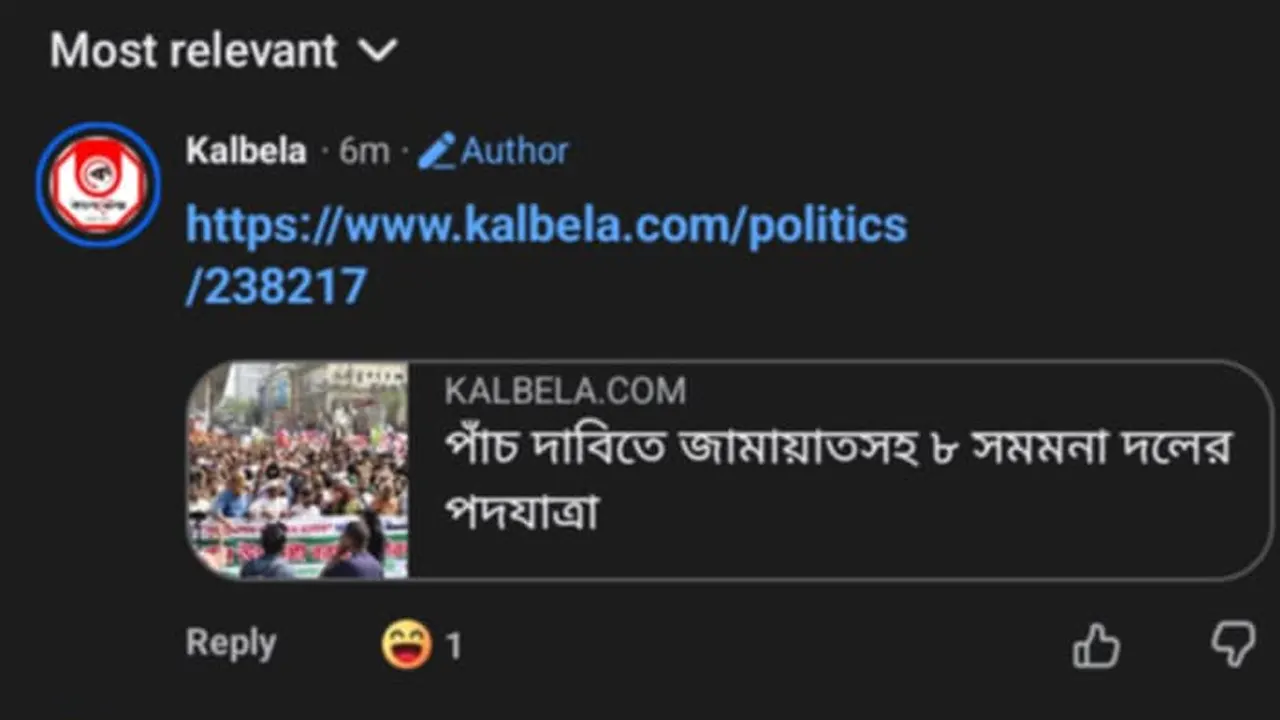View the laughing emoji reaction

407,645
